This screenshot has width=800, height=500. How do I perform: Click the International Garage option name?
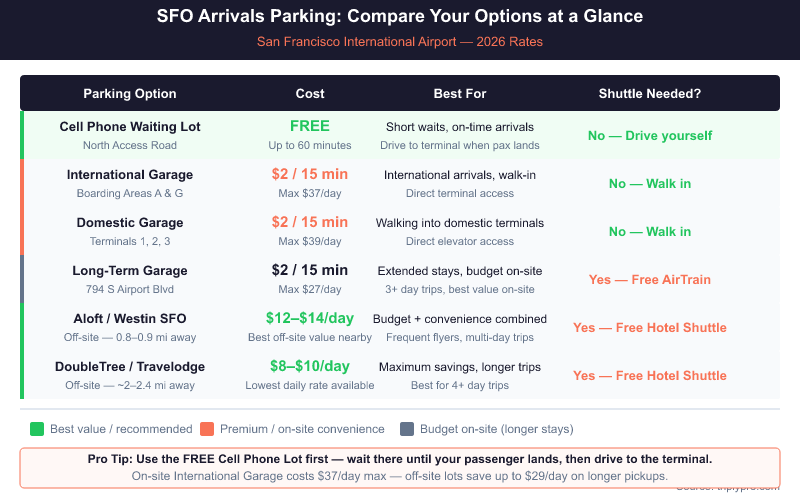(x=130, y=175)
